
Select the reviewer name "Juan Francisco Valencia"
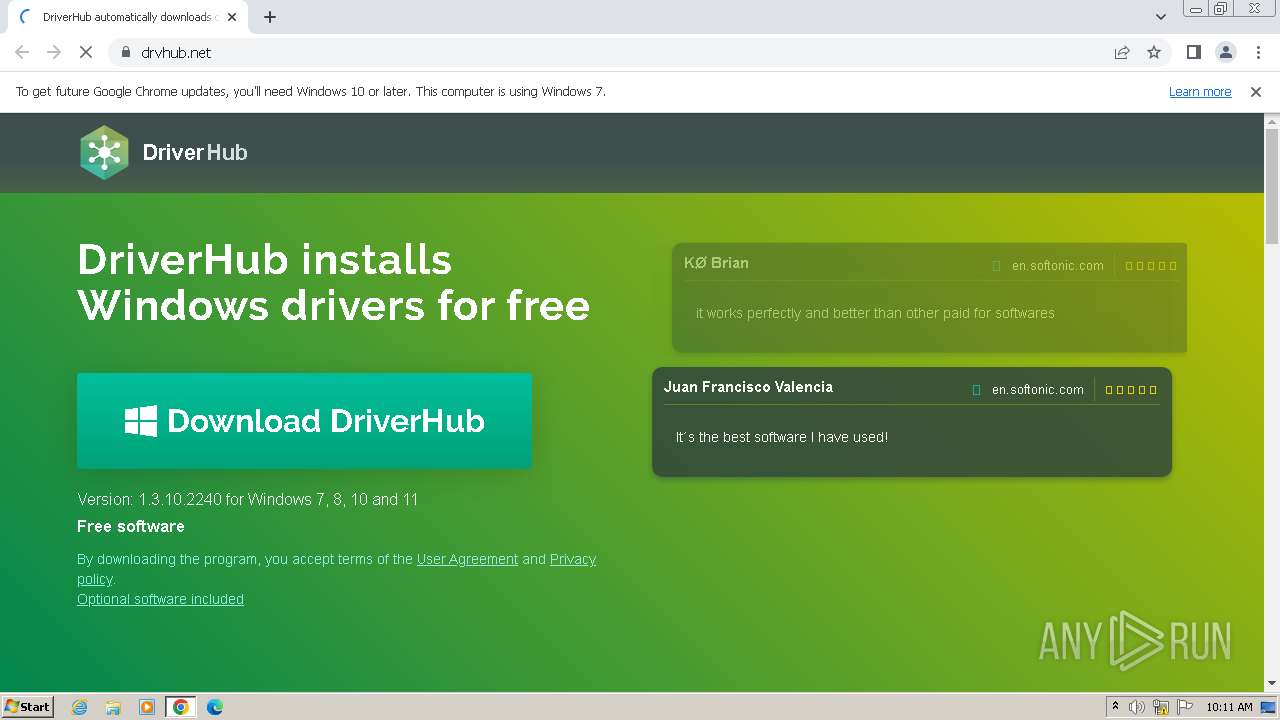pyautogui.click(x=748, y=387)
